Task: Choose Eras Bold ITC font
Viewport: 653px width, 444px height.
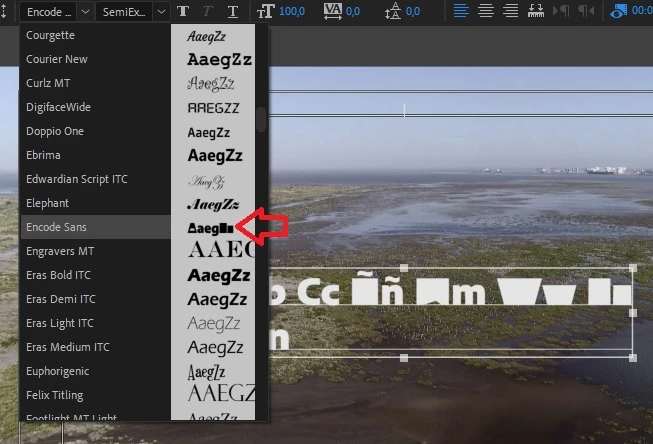Action: pyautogui.click(x=95, y=275)
